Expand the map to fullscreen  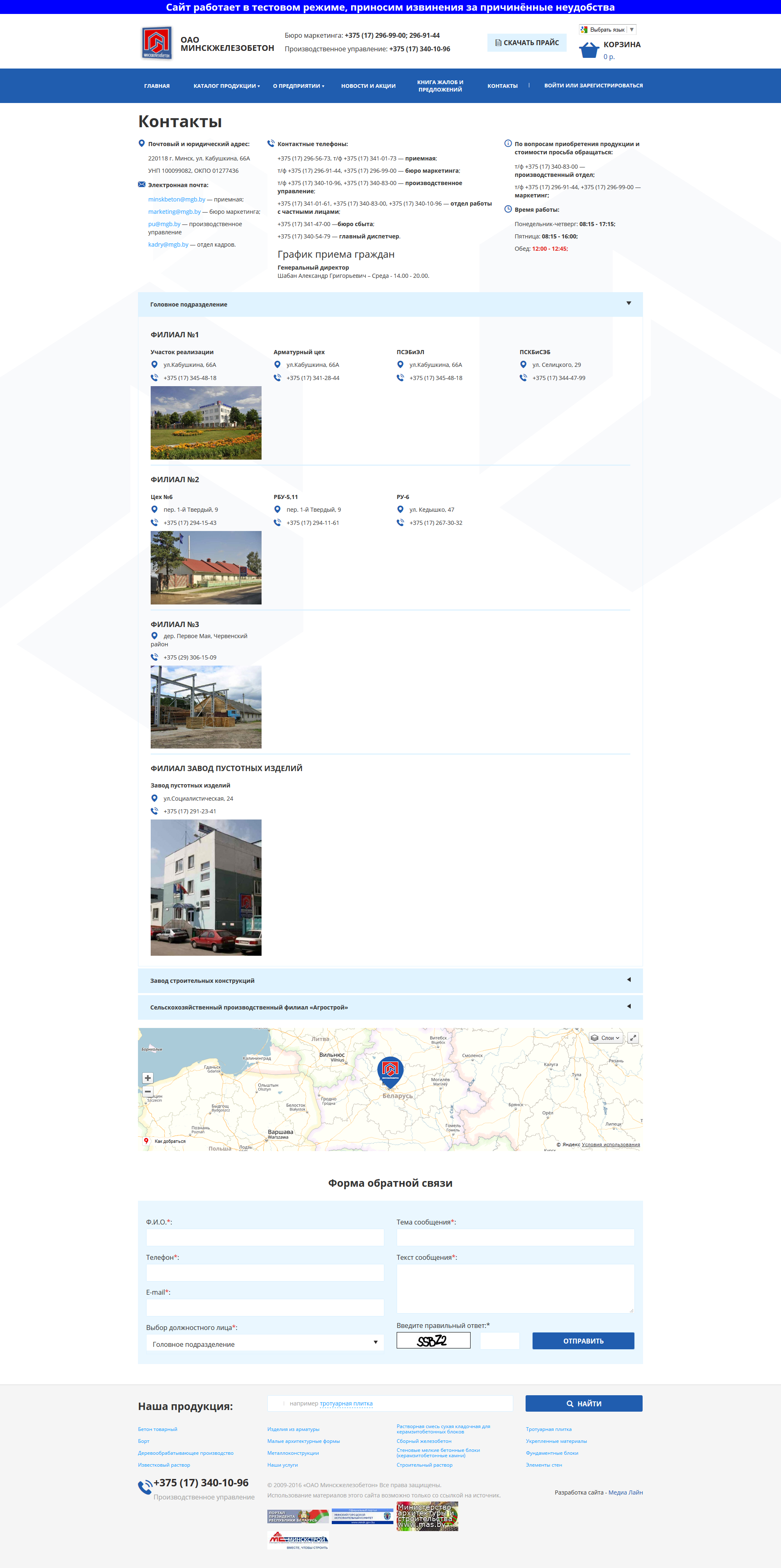(633, 1038)
